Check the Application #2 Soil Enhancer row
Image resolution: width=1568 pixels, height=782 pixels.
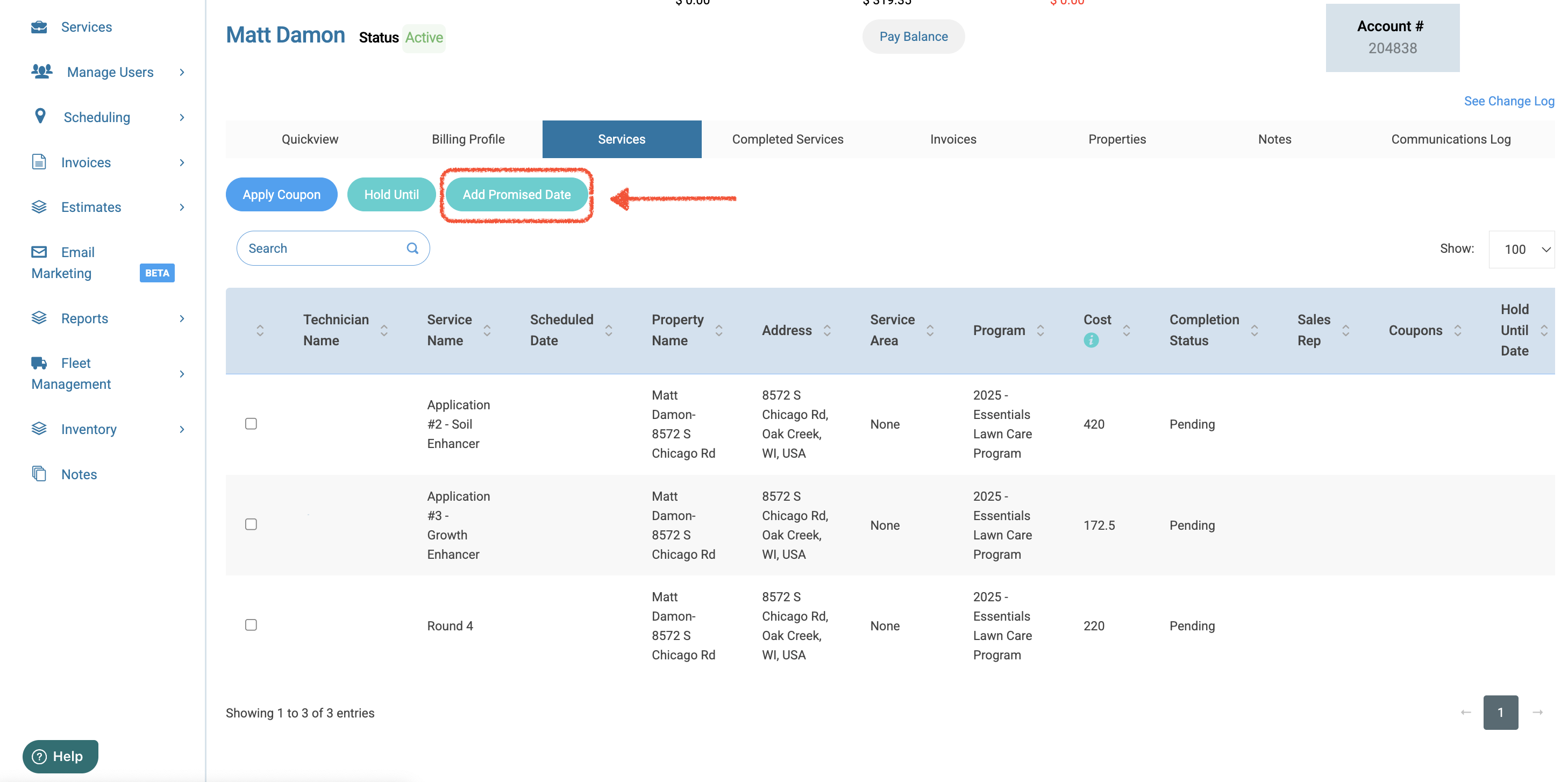251,423
